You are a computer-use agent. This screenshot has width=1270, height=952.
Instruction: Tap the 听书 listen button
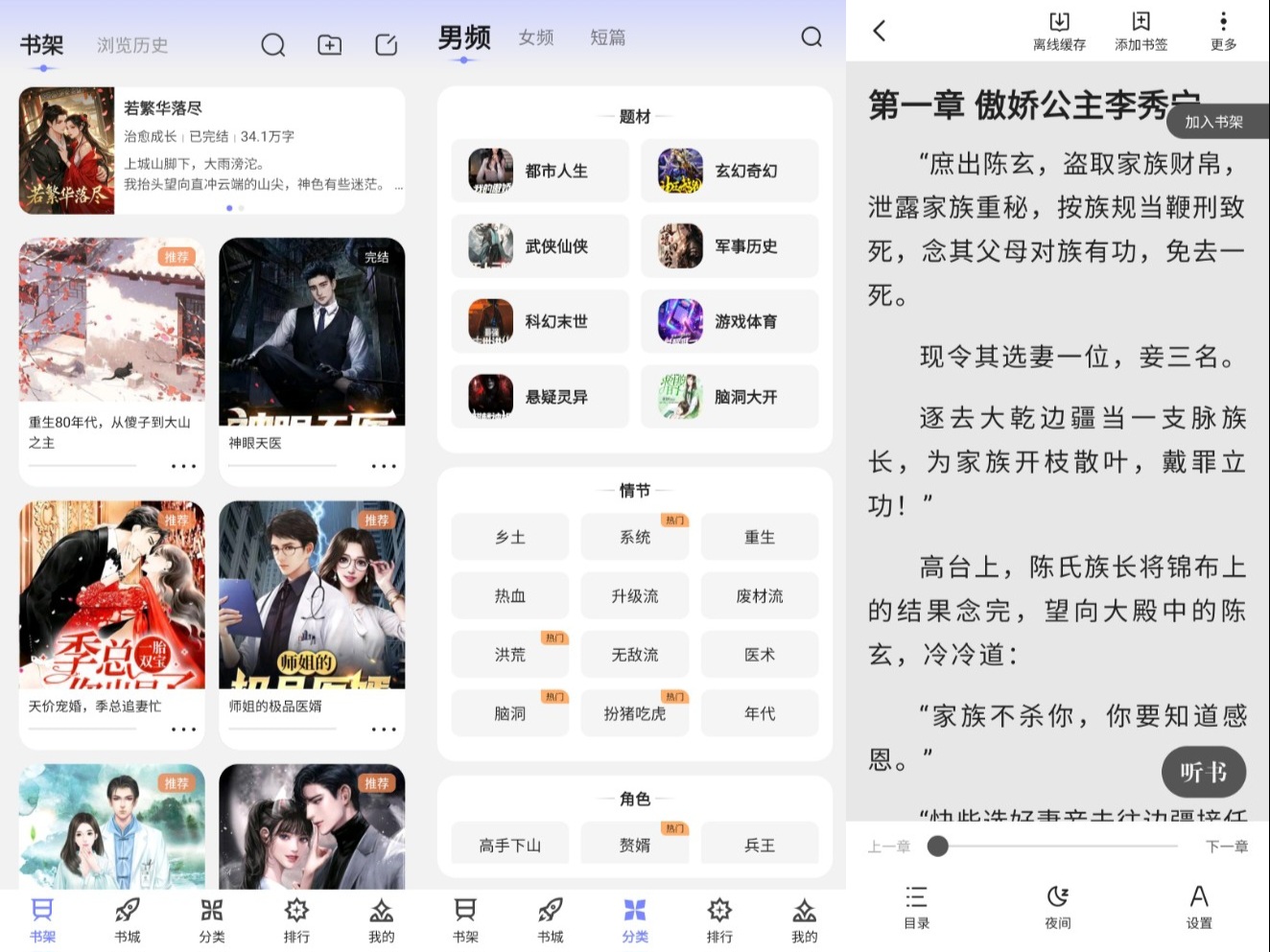click(x=1204, y=772)
